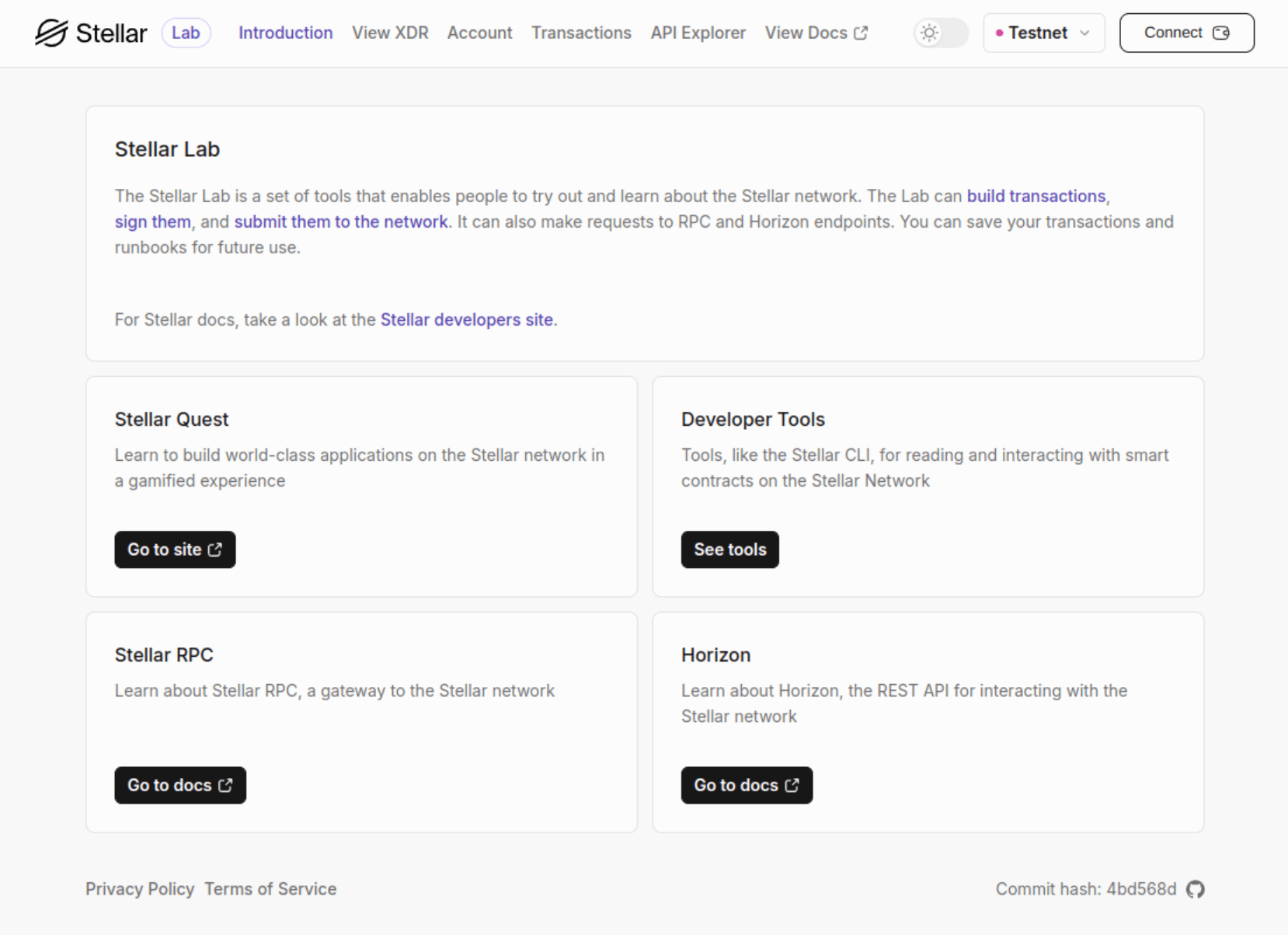
Task: Click See tools under Developer Tools
Action: pos(729,549)
